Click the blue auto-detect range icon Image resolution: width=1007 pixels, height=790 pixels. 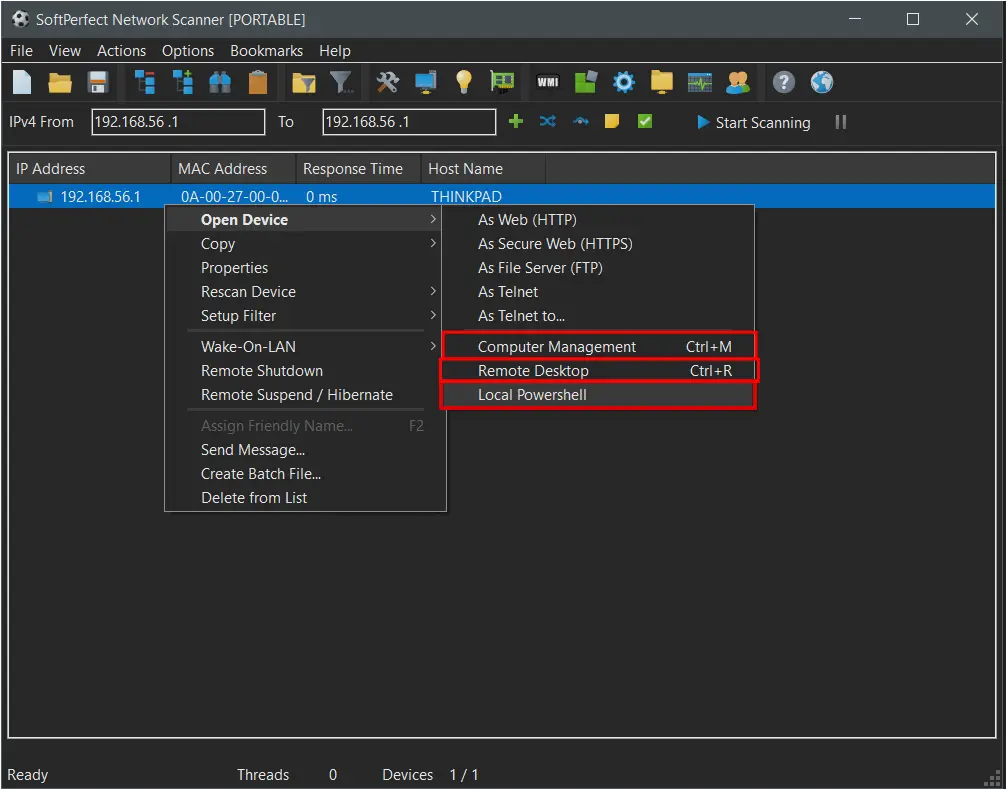[x=581, y=121]
